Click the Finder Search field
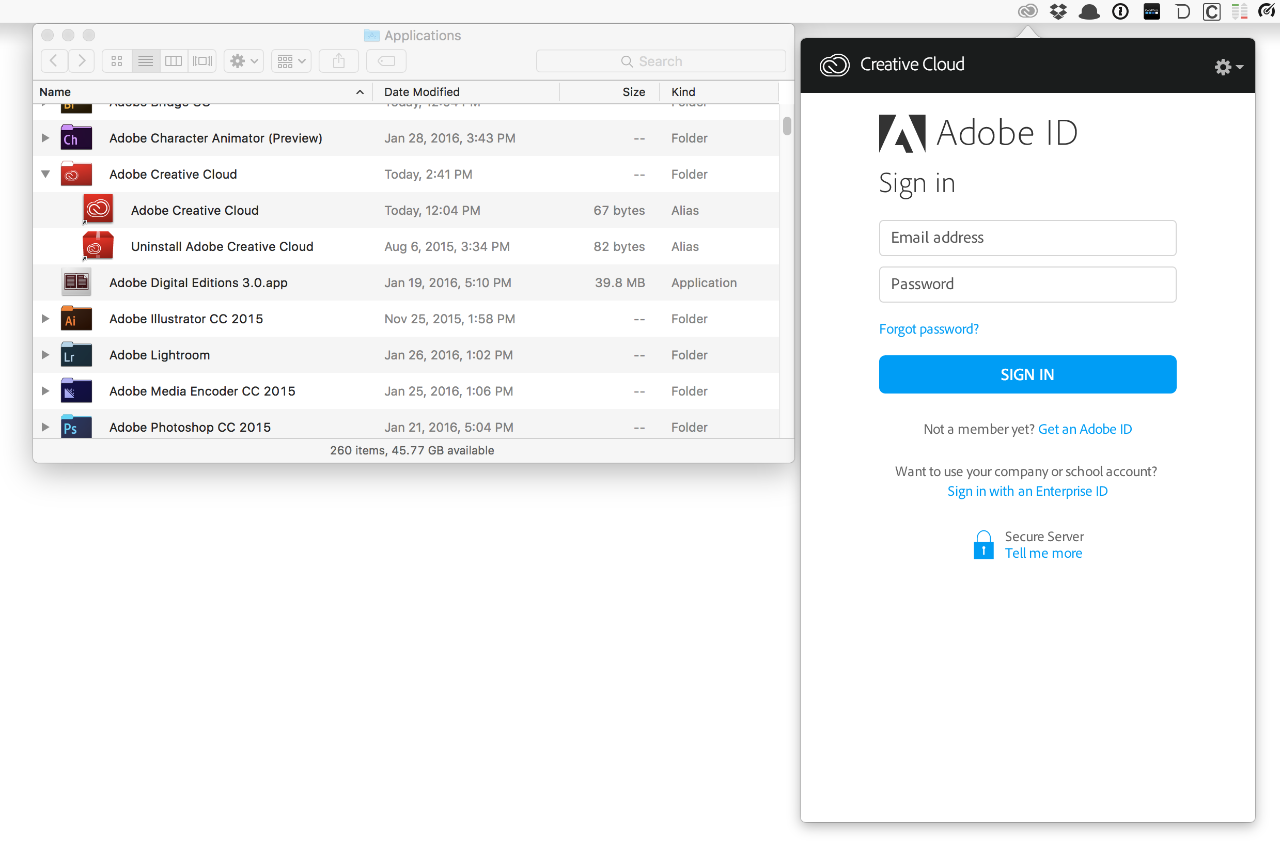 [x=661, y=61]
